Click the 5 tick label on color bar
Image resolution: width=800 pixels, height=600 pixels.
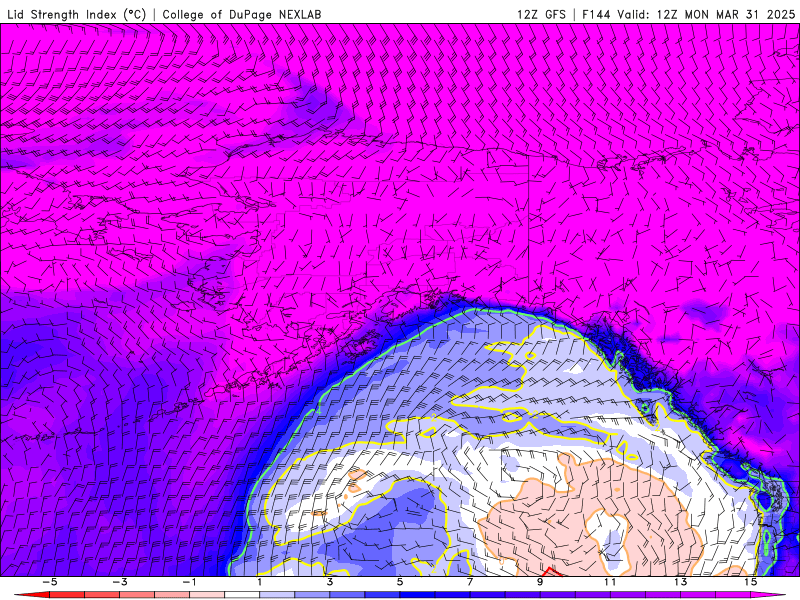click(x=400, y=582)
